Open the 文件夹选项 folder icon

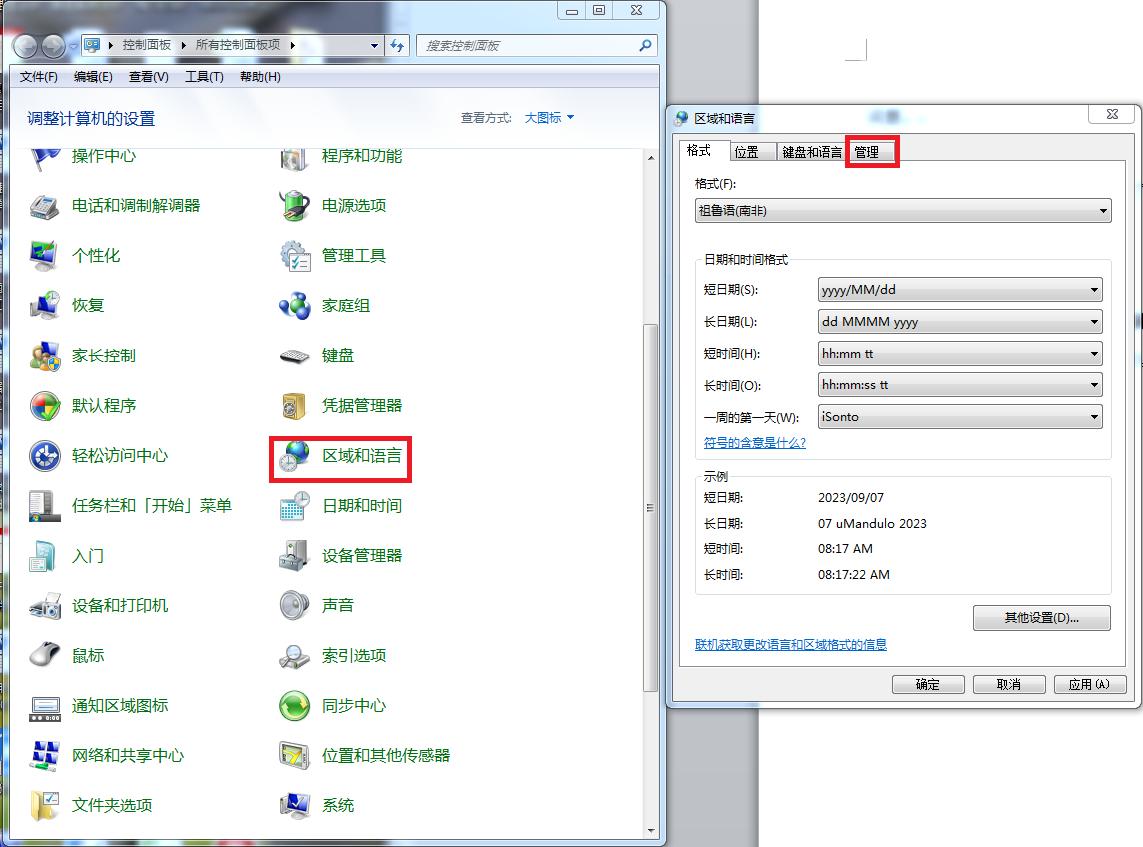pos(45,805)
